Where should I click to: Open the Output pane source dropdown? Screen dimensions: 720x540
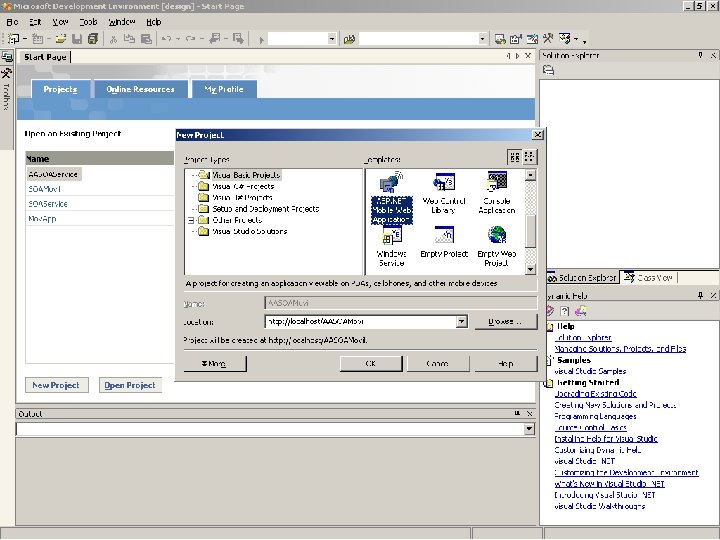click(529, 429)
